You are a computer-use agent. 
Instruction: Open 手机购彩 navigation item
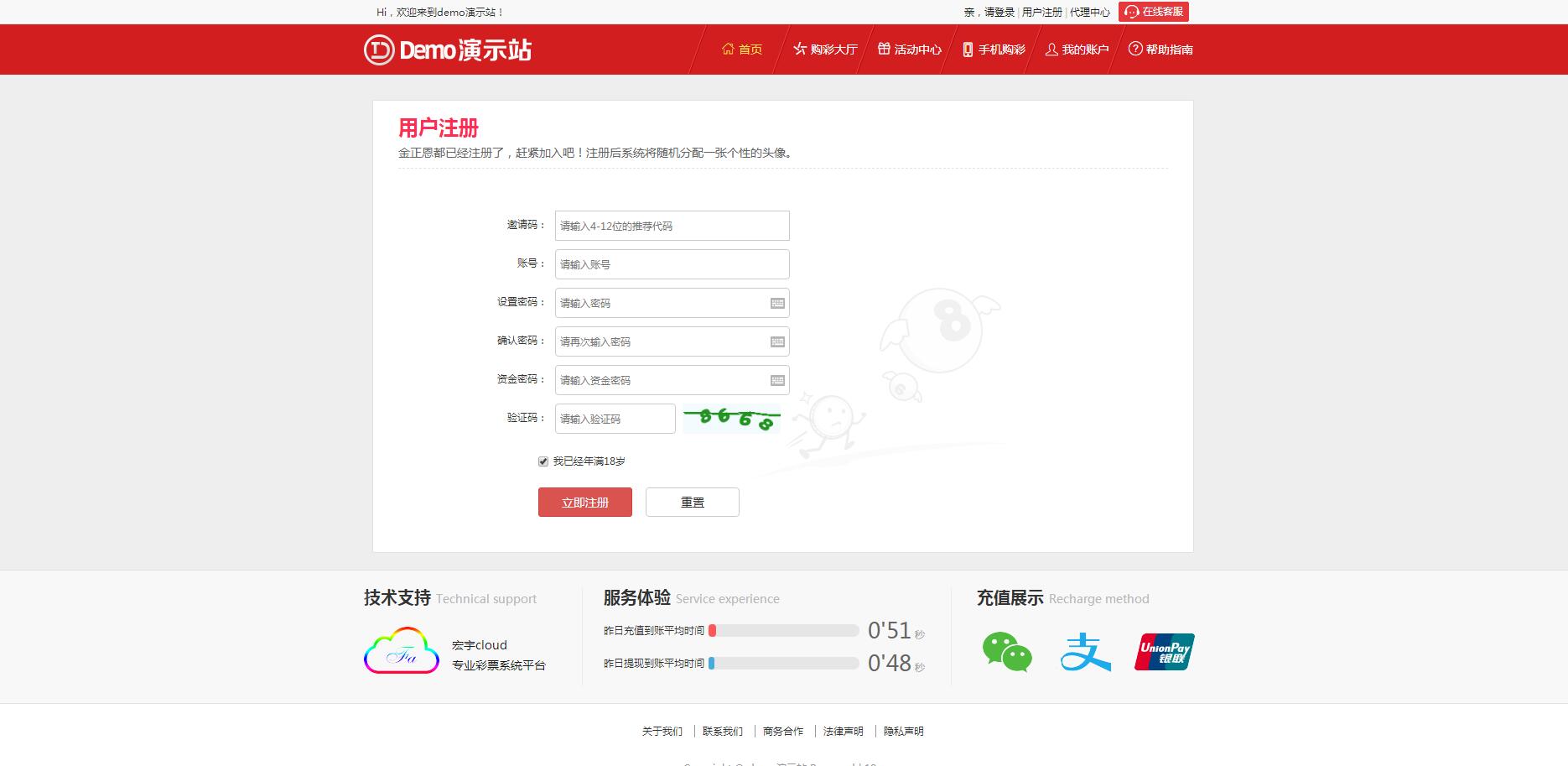[x=994, y=50]
